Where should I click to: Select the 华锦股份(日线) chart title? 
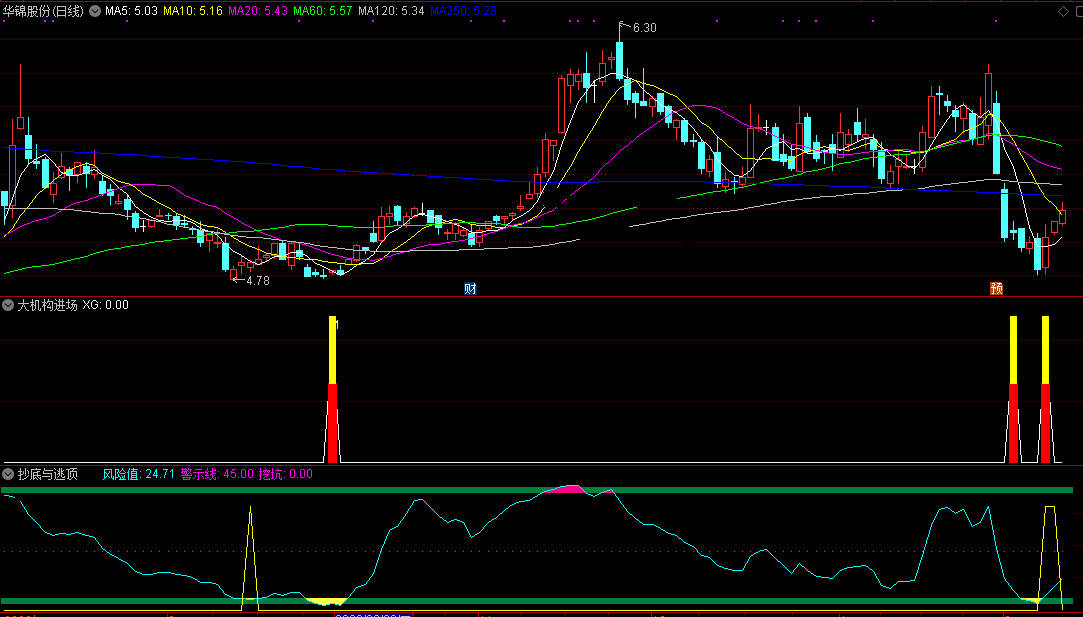pyautogui.click(x=45, y=11)
